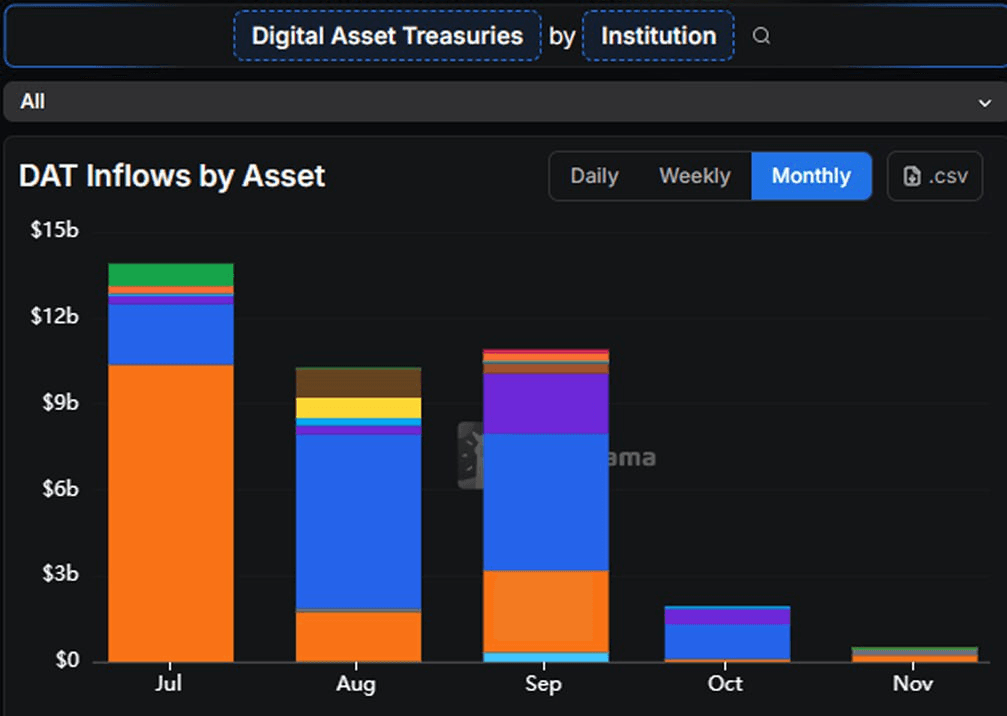This screenshot has height=716, width=1007.
Task: Click the DAT Inflows by Asset title
Action: (172, 176)
